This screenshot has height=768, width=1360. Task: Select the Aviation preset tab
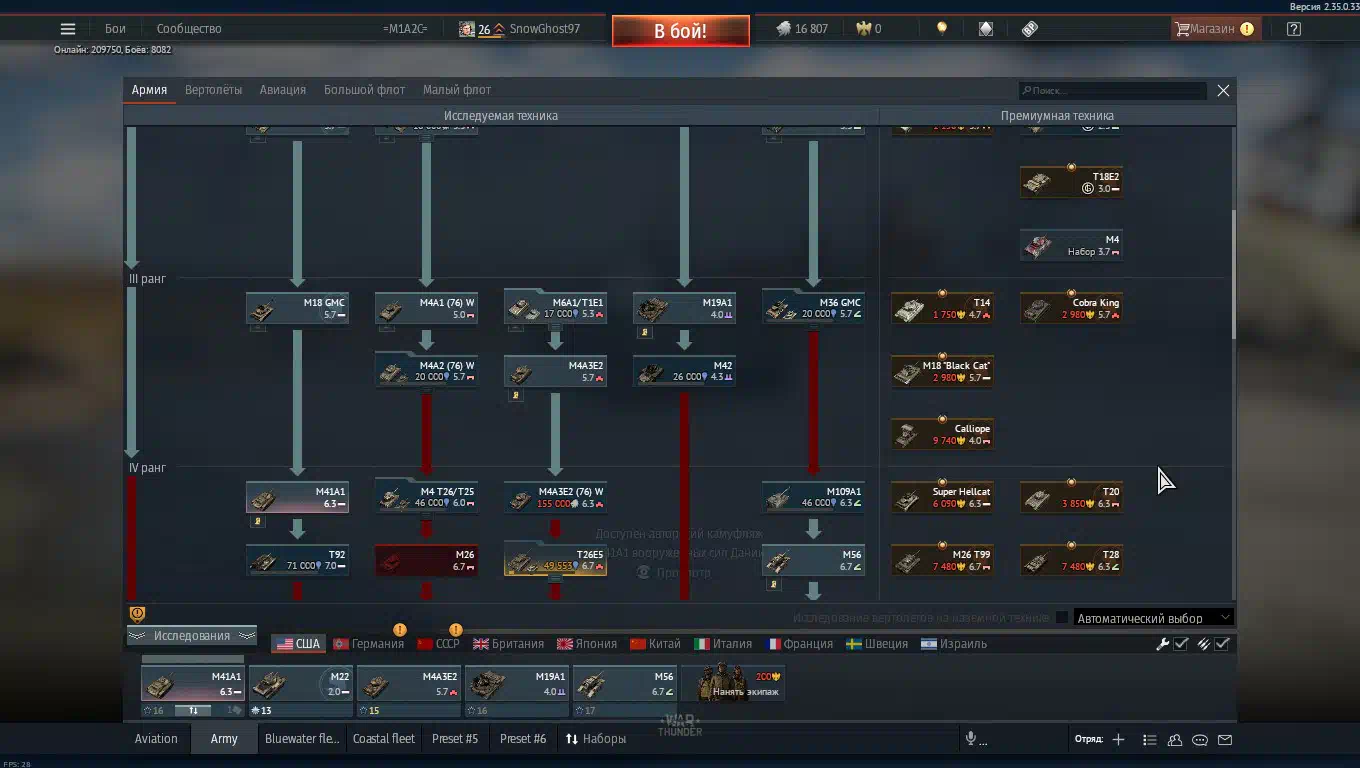[156, 739]
